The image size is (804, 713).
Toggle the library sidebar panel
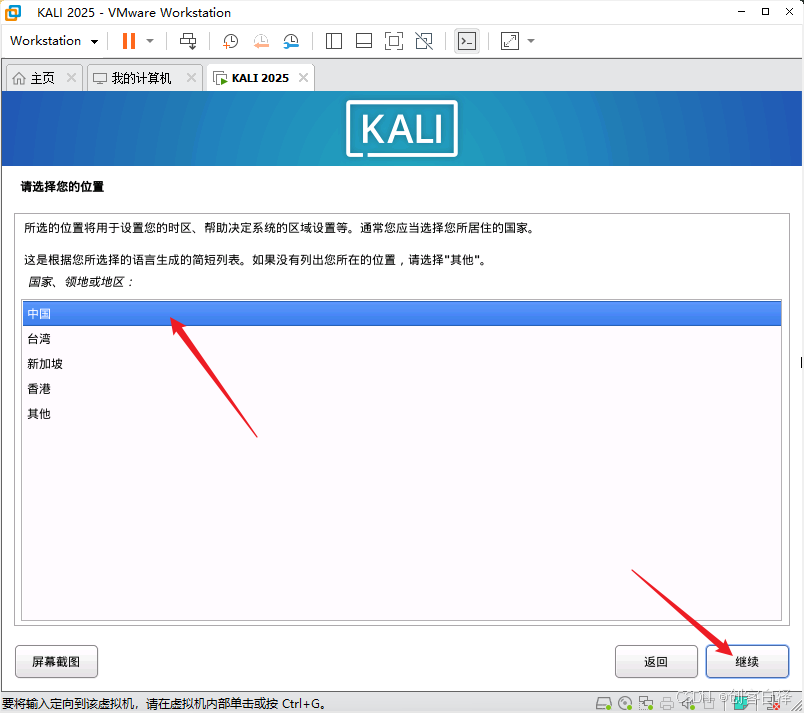[334, 41]
